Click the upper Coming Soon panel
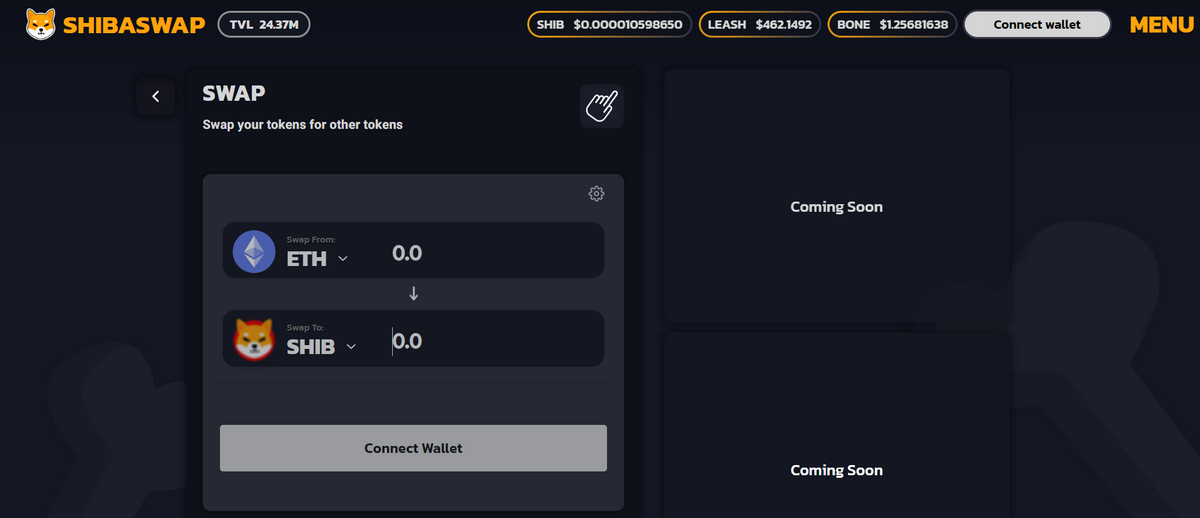1200x518 pixels. 837,196
